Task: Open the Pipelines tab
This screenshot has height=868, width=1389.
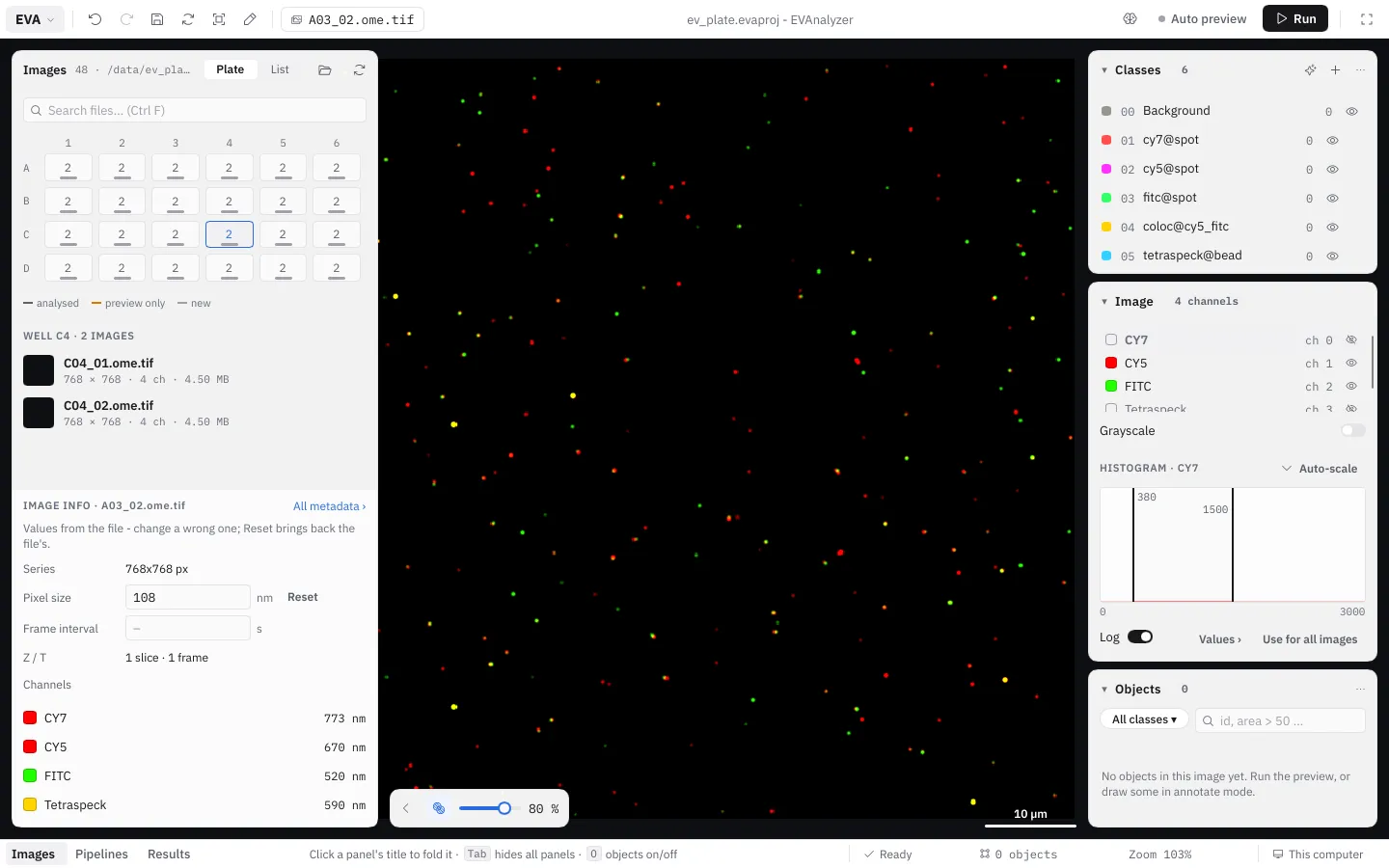Action: tap(101, 854)
